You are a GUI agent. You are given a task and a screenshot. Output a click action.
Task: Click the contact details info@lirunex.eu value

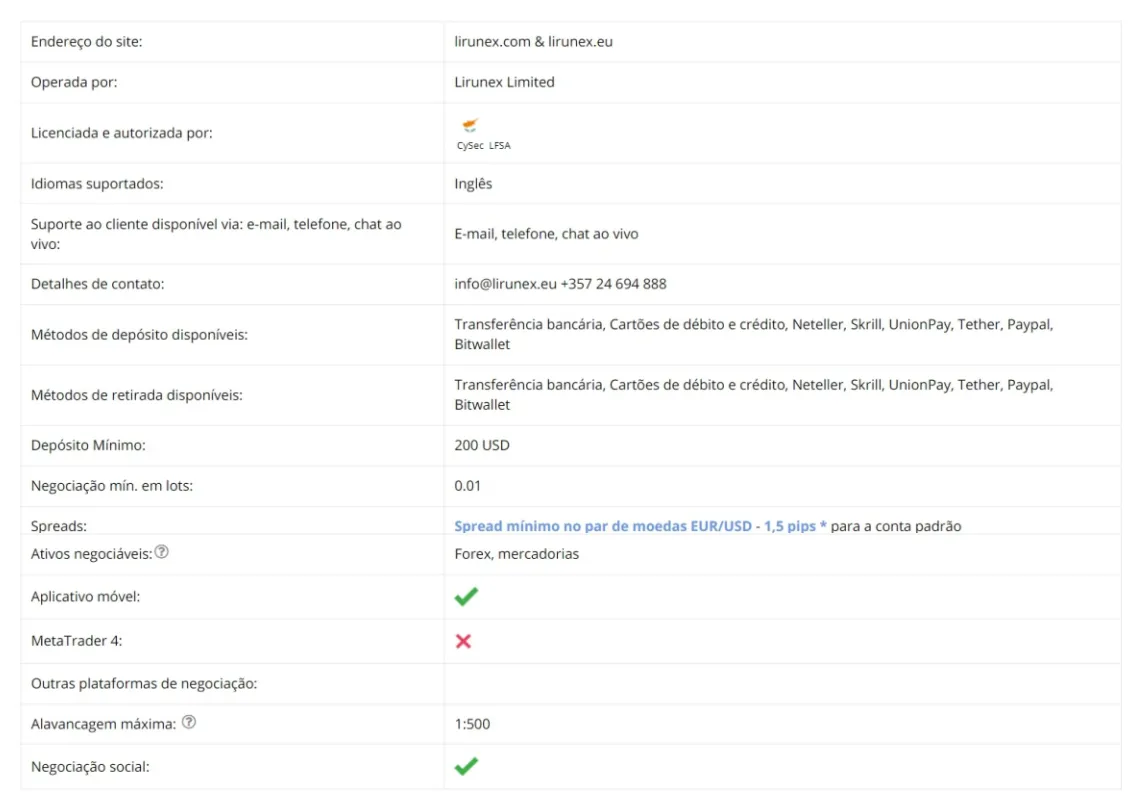tap(561, 284)
